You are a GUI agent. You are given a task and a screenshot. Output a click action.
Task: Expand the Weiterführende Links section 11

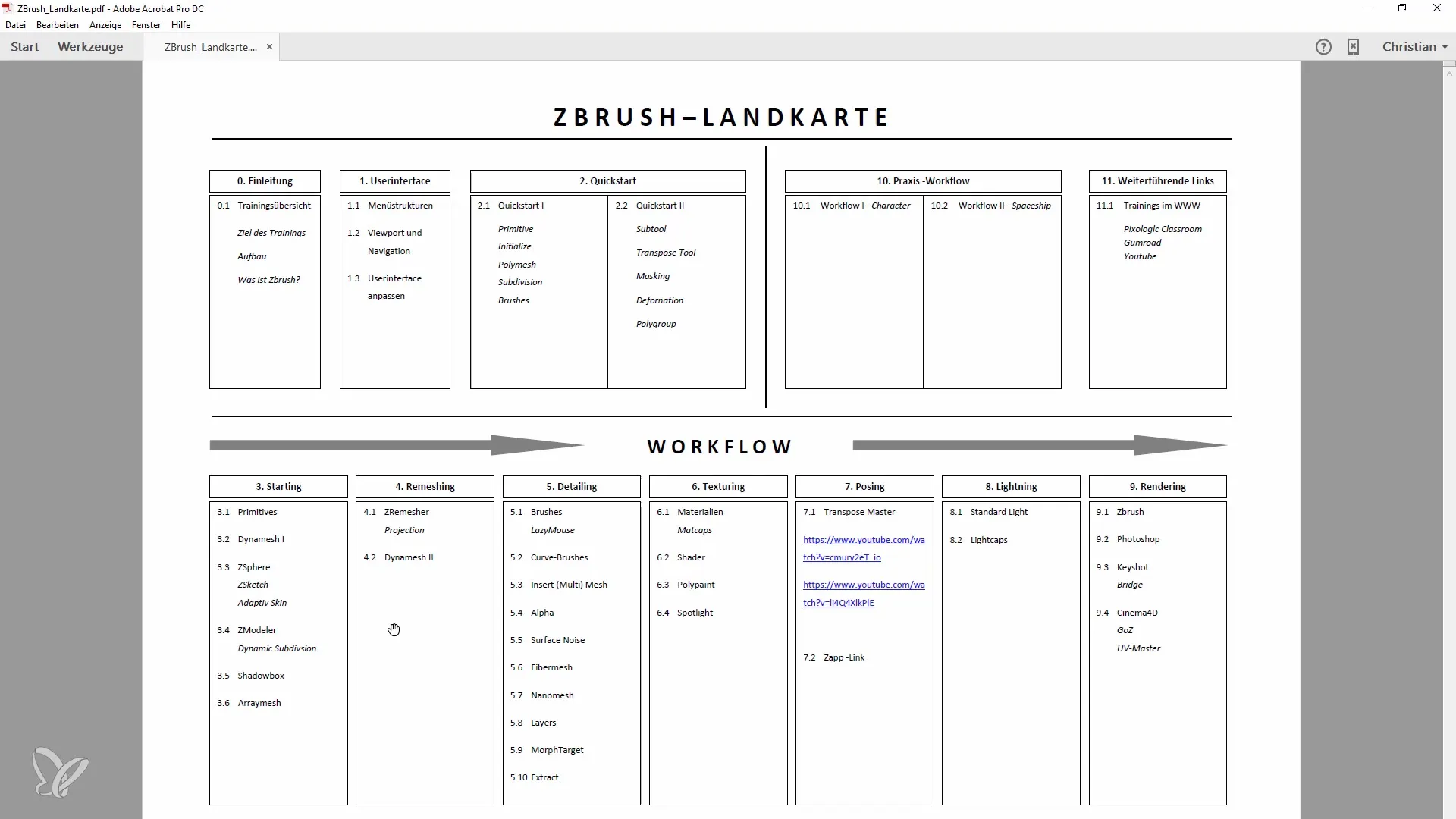coord(1157,180)
